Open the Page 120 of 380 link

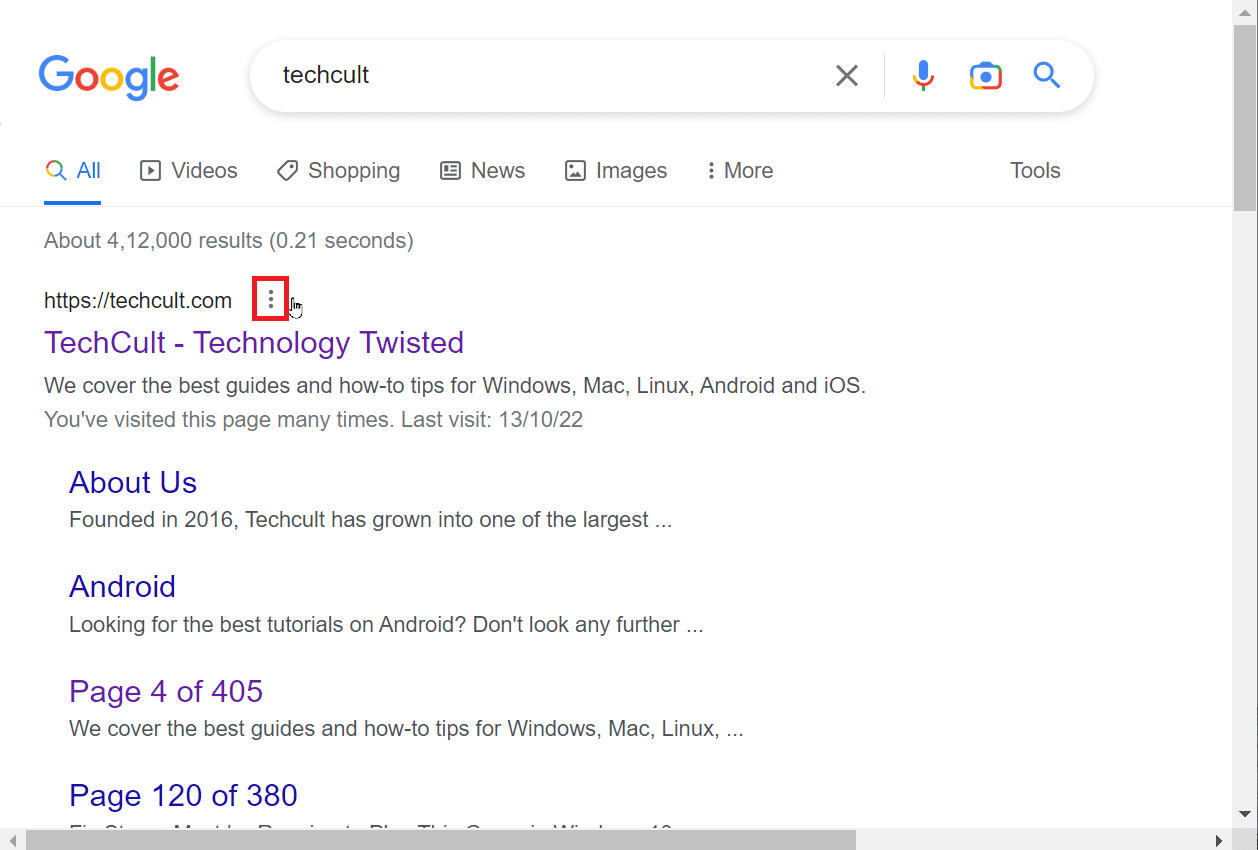(x=183, y=795)
